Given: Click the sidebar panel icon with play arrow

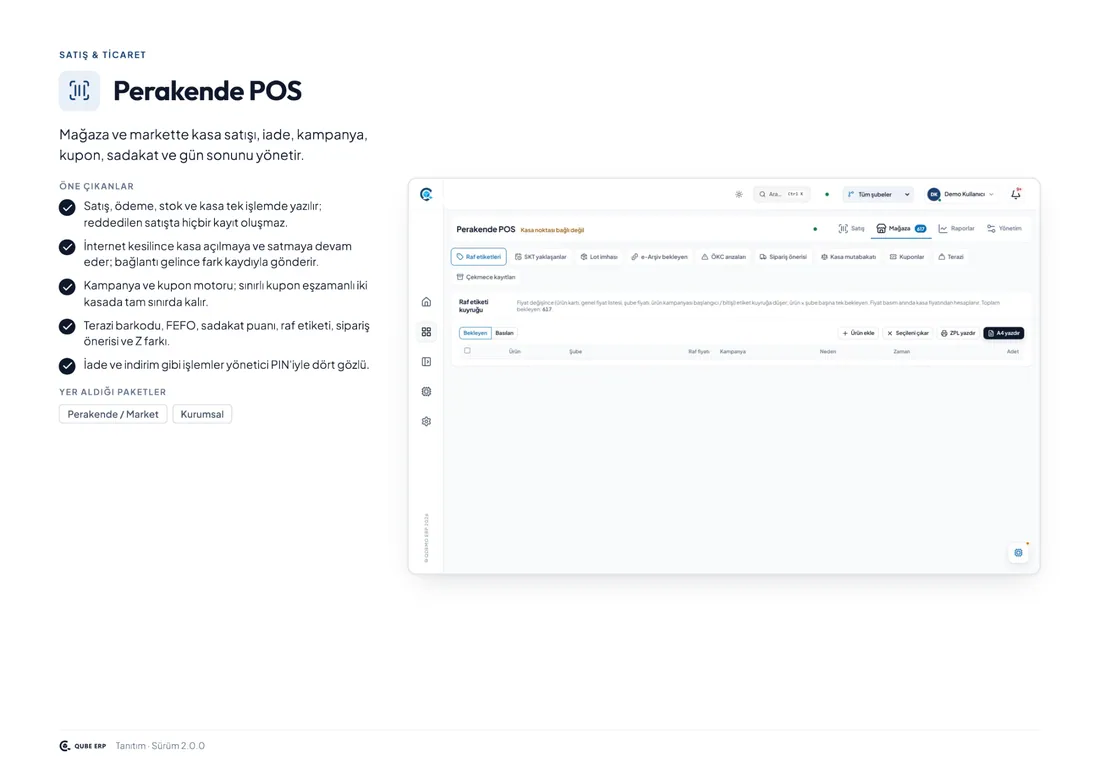Looking at the screenshot, I should [426, 361].
